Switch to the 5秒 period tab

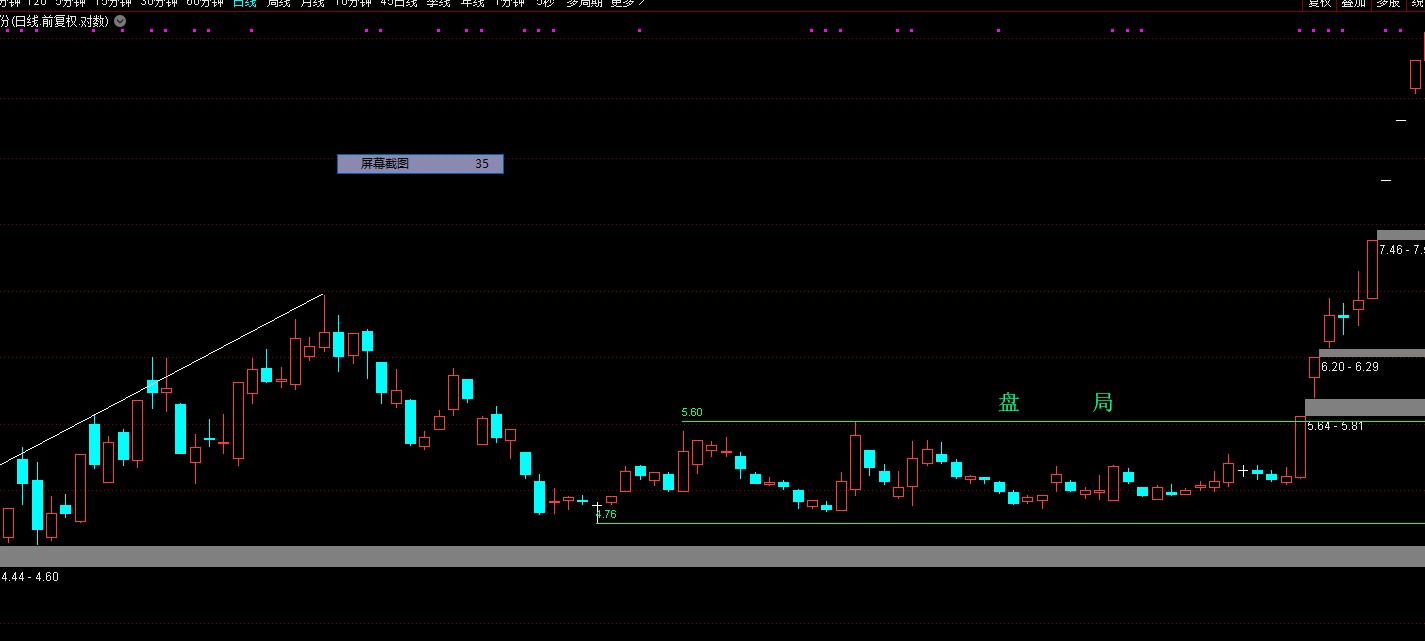coord(545,3)
